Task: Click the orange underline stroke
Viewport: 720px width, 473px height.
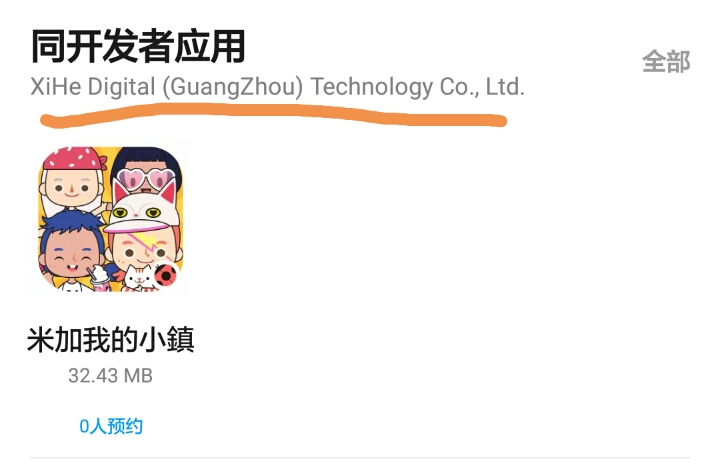Action: pyautogui.click(x=274, y=116)
